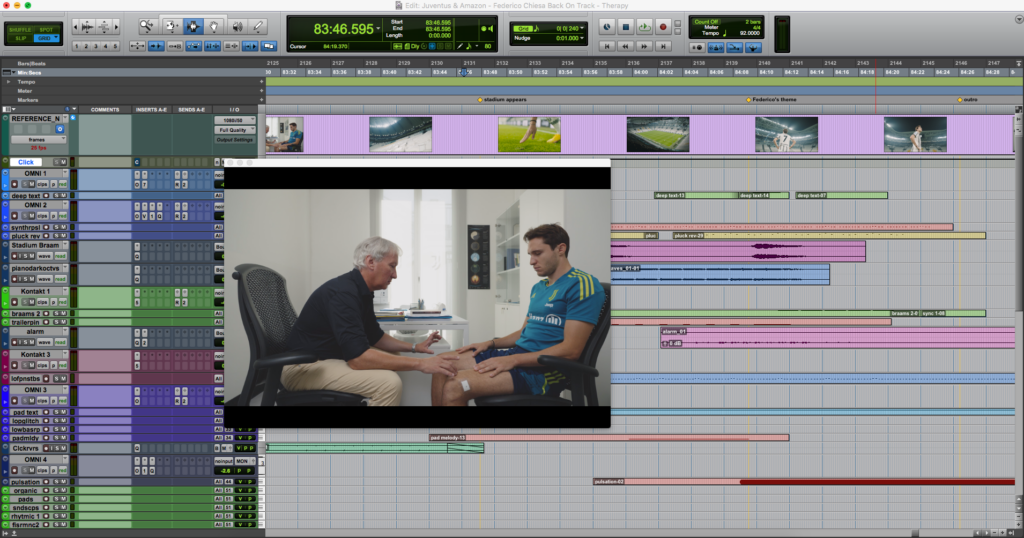Activate the Selector tool
Screen dimensions: 1024x538
pos(193,26)
